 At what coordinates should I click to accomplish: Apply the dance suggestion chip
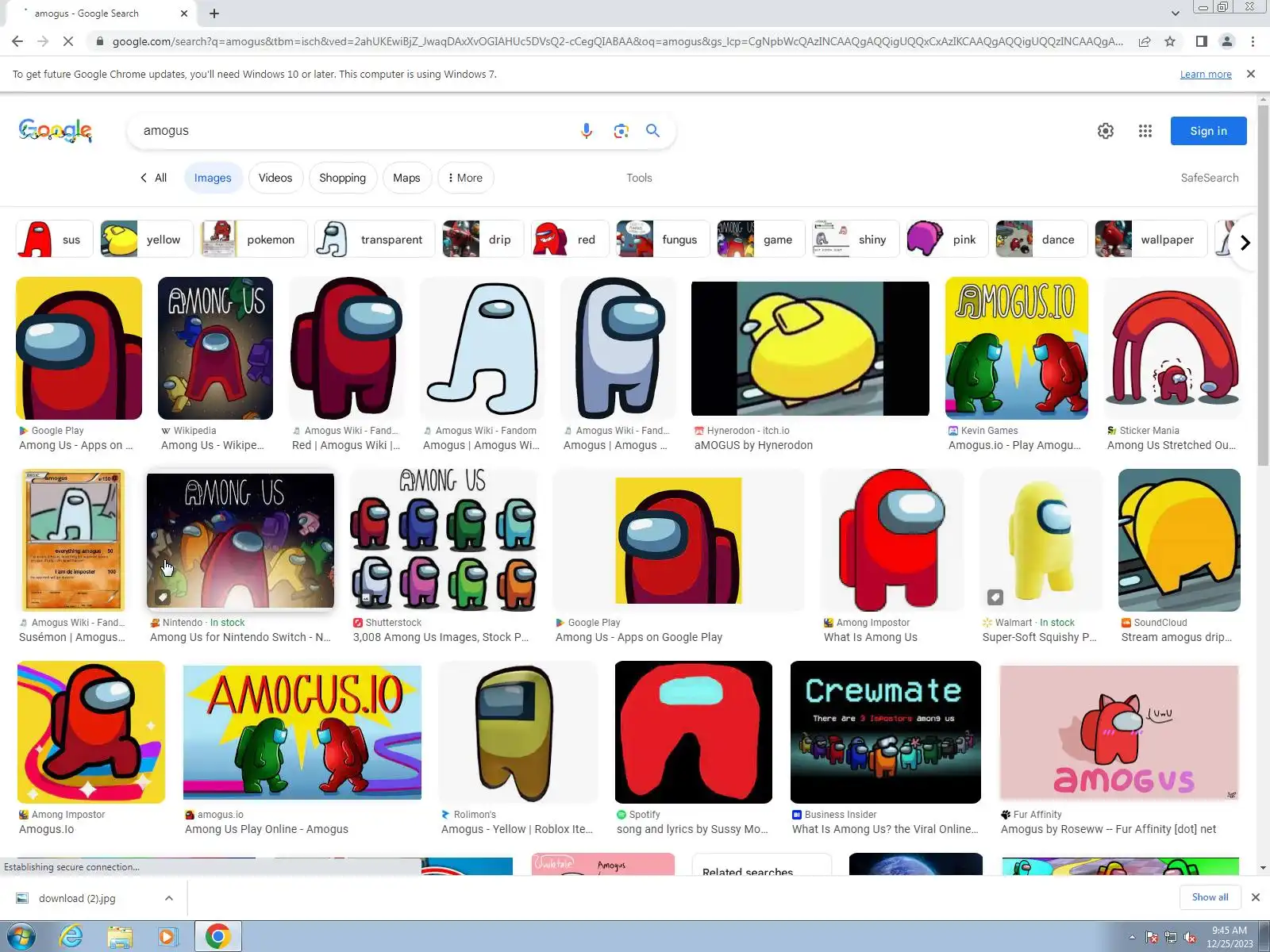pyautogui.click(x=1042, y=240)
